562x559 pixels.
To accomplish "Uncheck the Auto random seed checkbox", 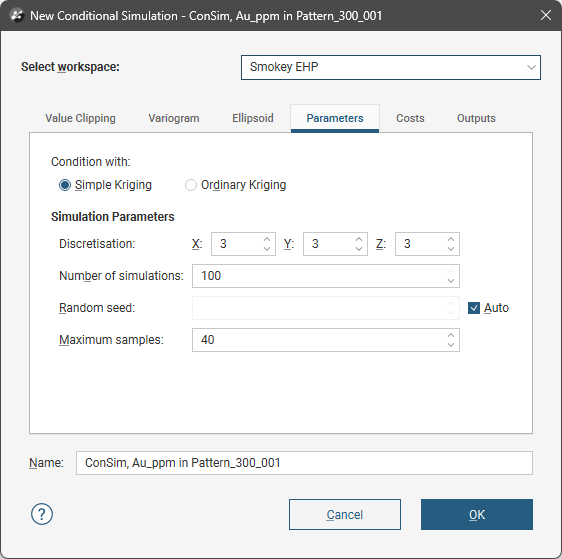I will click(x=474, y=308).
